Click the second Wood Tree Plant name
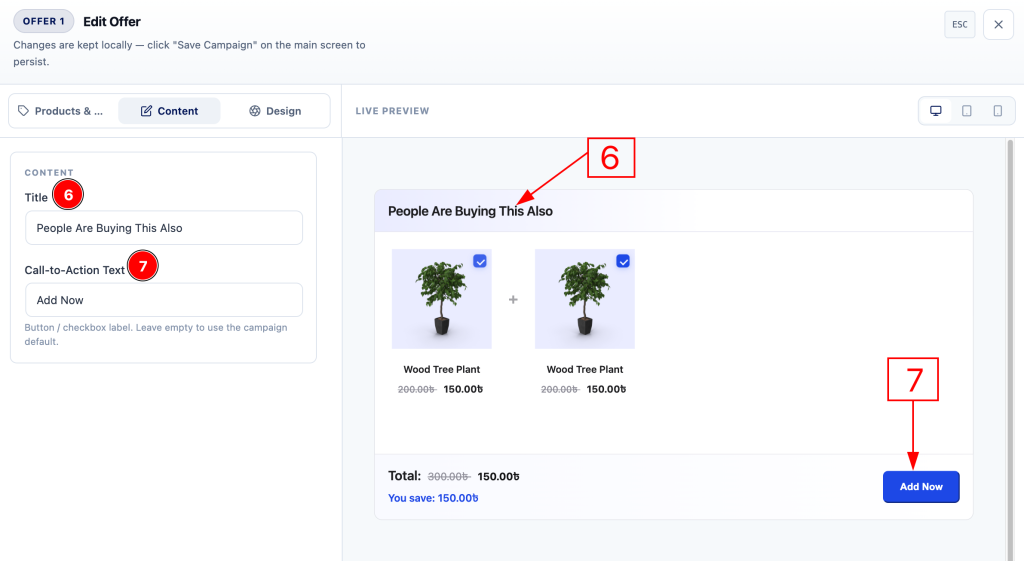This screenshot has height=561, width=1024. click(584, 369)
